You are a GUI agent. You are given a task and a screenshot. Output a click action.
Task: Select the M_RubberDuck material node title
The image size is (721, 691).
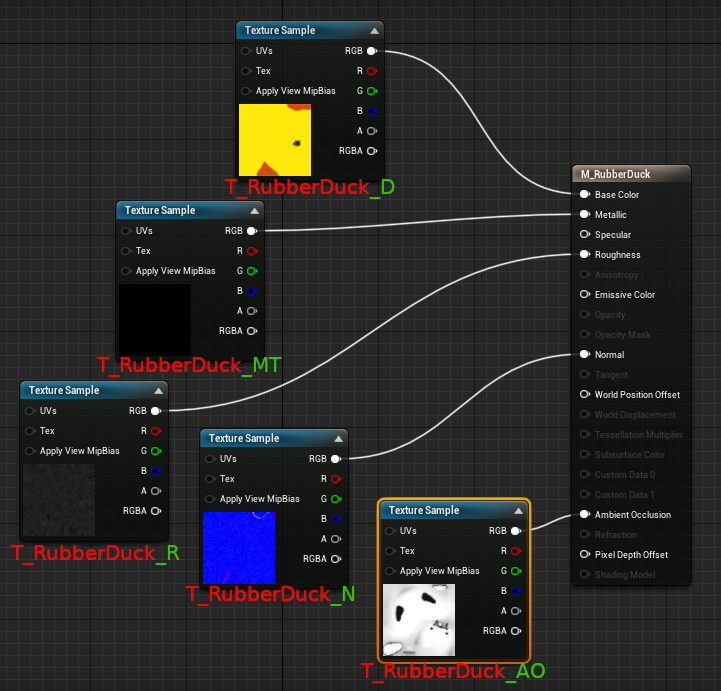(630, 174)
